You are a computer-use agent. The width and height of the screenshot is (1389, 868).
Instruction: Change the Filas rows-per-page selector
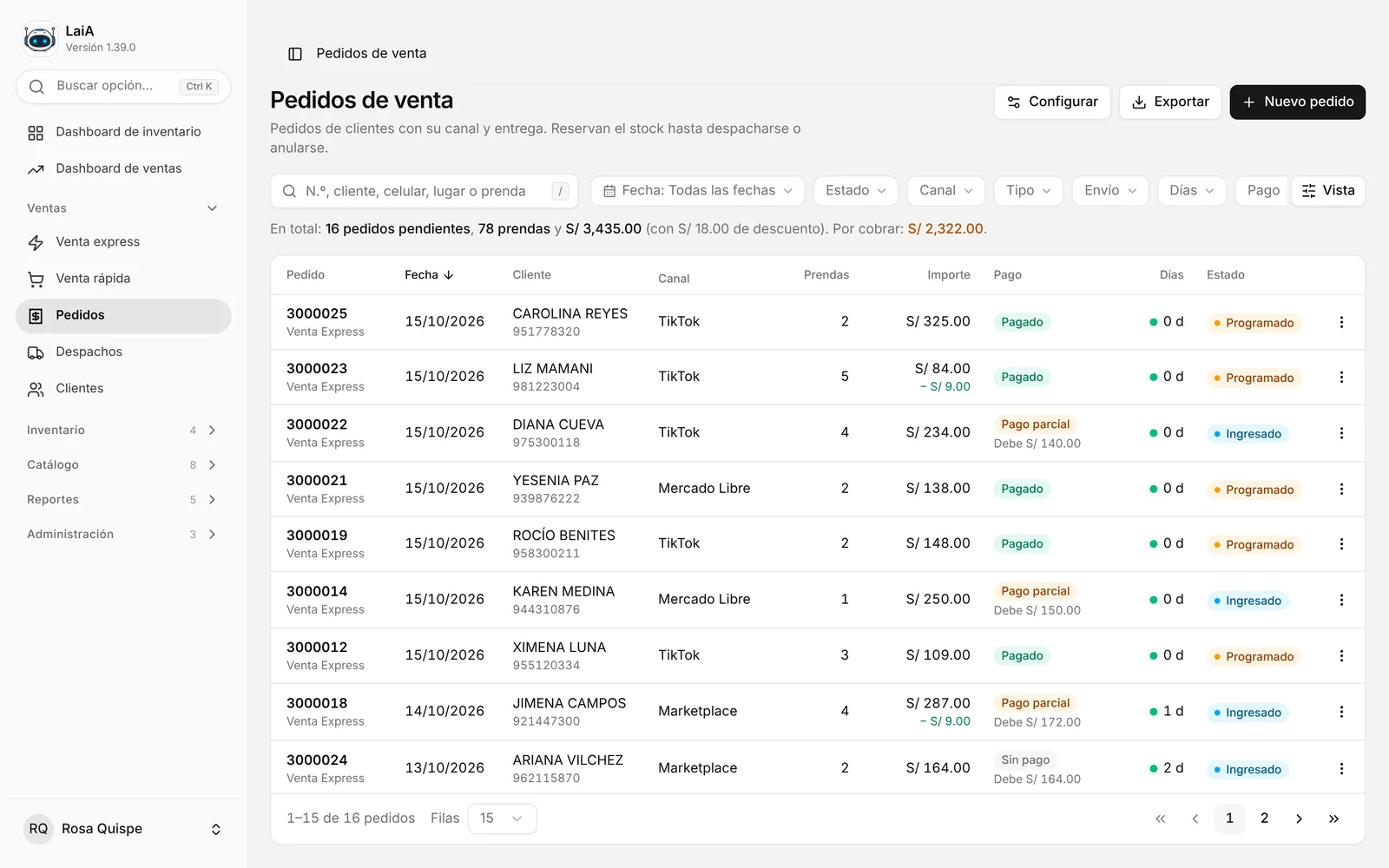pos(502,819)
